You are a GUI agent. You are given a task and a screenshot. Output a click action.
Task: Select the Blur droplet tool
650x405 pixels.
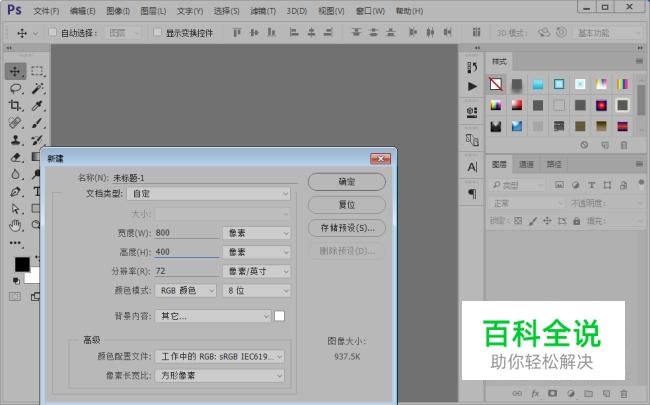tap(15, 174)
